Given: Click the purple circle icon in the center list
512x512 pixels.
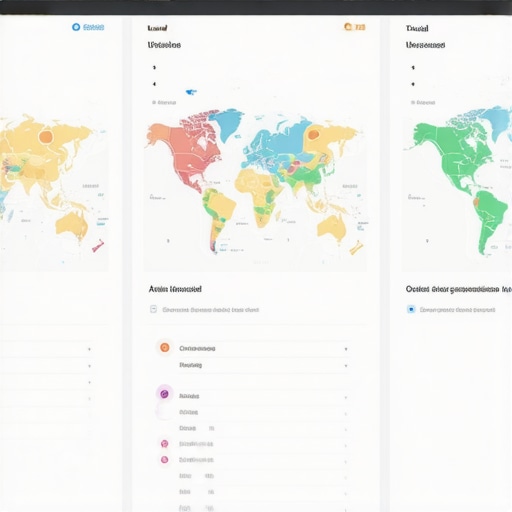Looking at the screenshot, I should 164,394.
